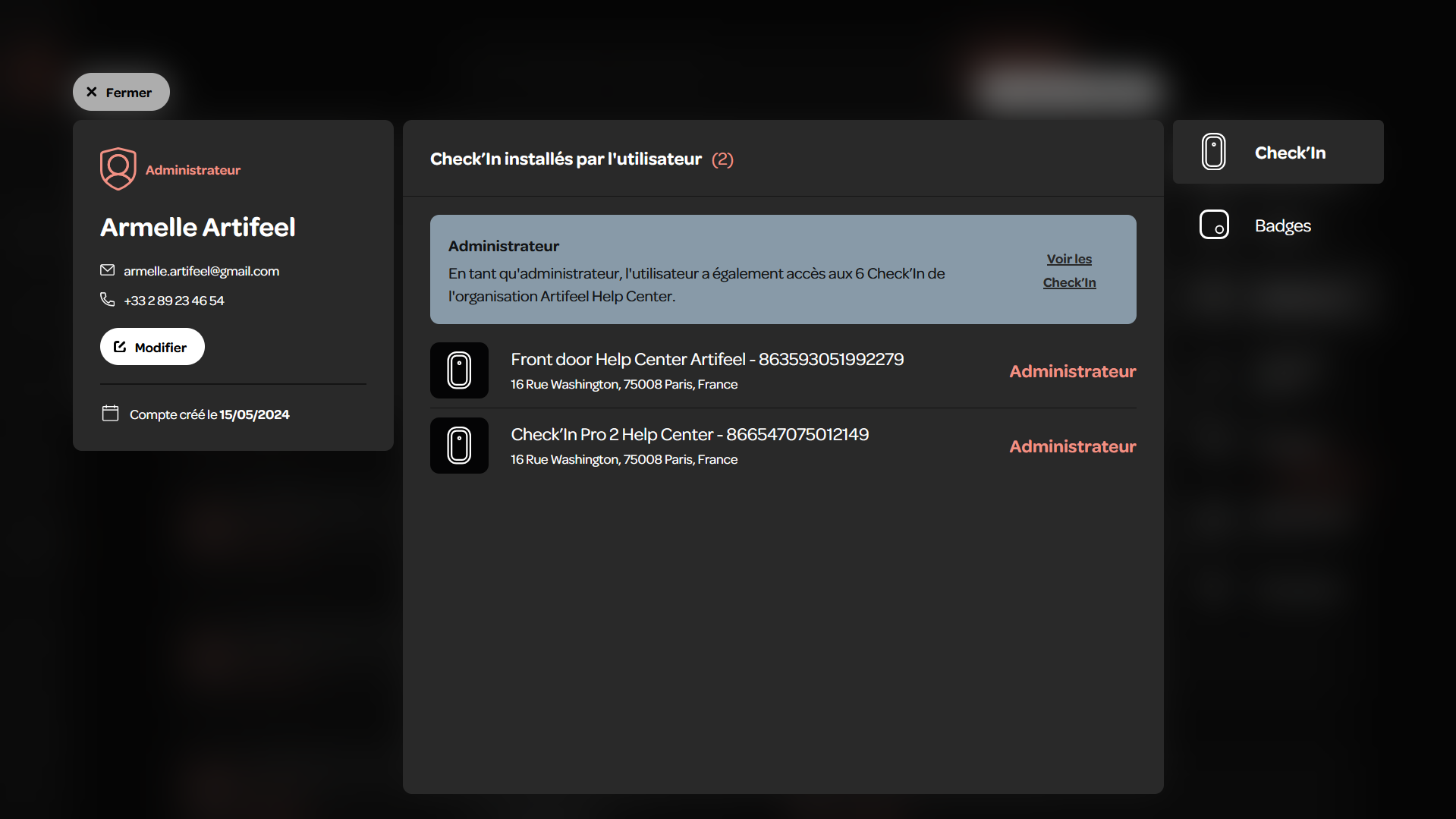1456x819 pixels.
Task: Switch to the Badges tab
Action: pyautogui.click(x=1278, y=225)
